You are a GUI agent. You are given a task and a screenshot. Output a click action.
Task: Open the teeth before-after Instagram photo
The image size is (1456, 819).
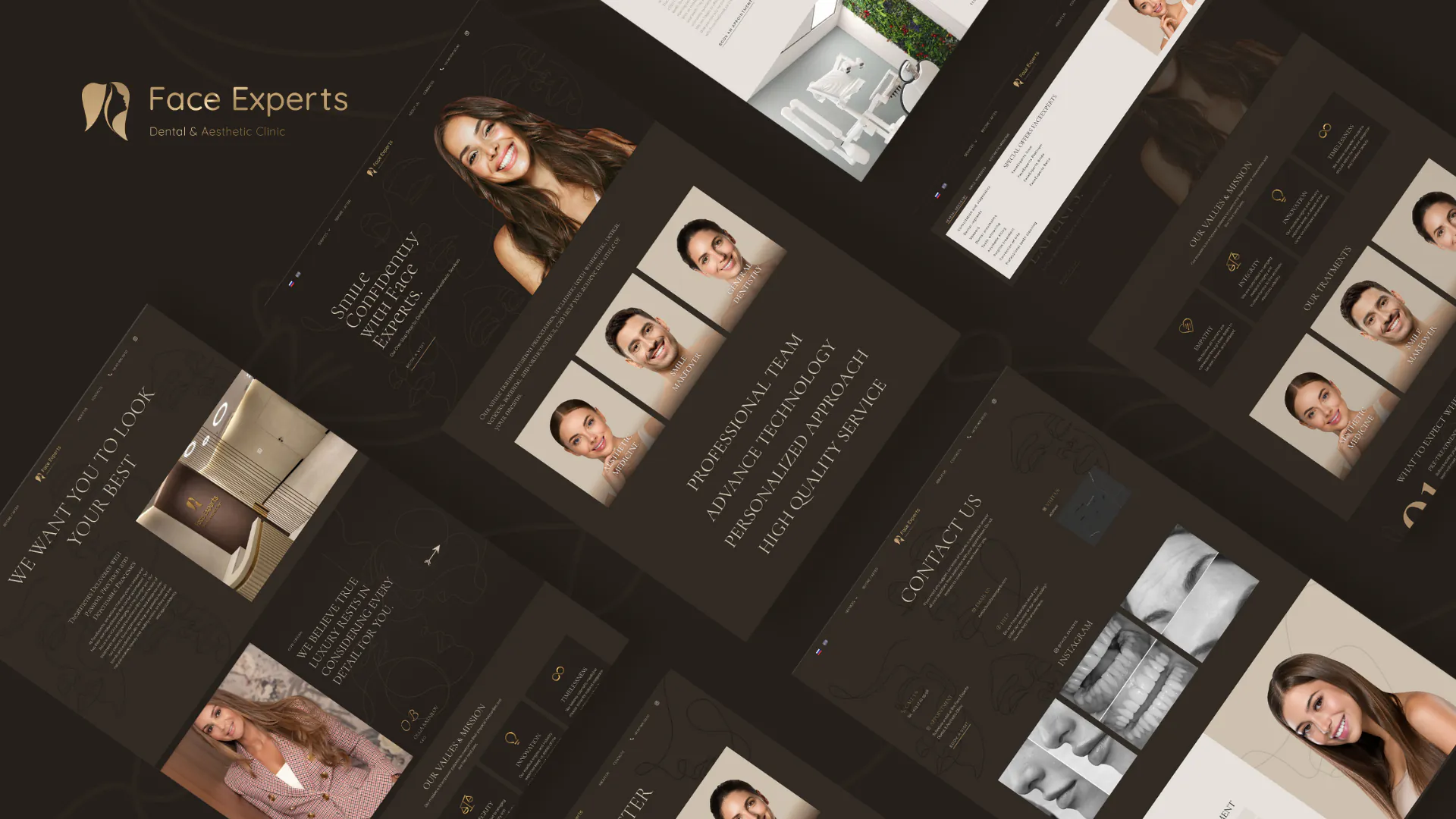pyautogui.click(x=1128, y=680)
